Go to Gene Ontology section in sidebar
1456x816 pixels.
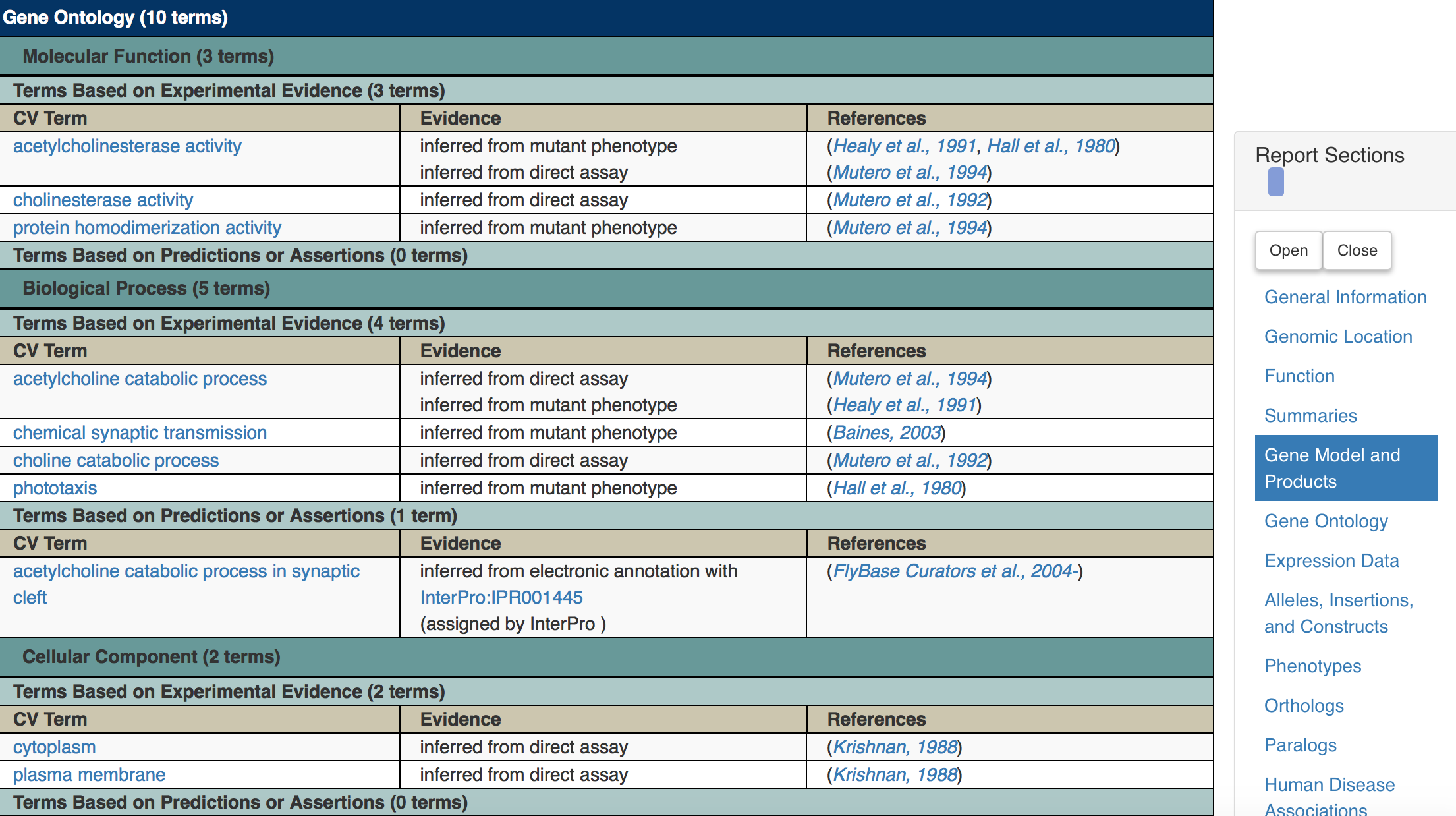coord(1326,521)
